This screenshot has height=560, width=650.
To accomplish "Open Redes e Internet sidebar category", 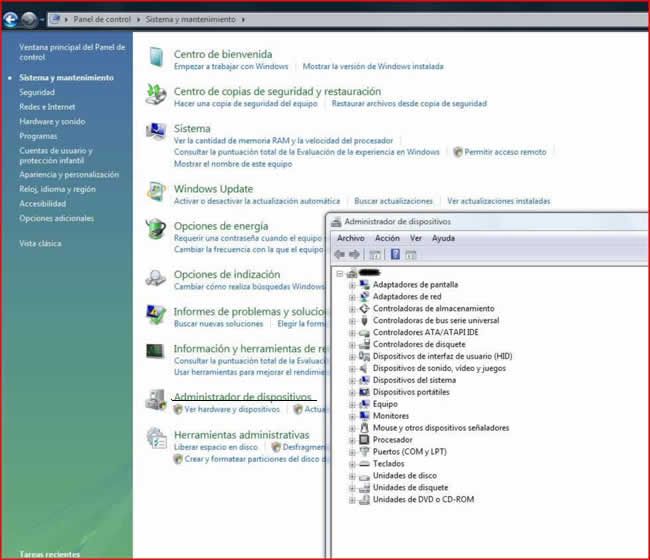I will pos(47,107).
